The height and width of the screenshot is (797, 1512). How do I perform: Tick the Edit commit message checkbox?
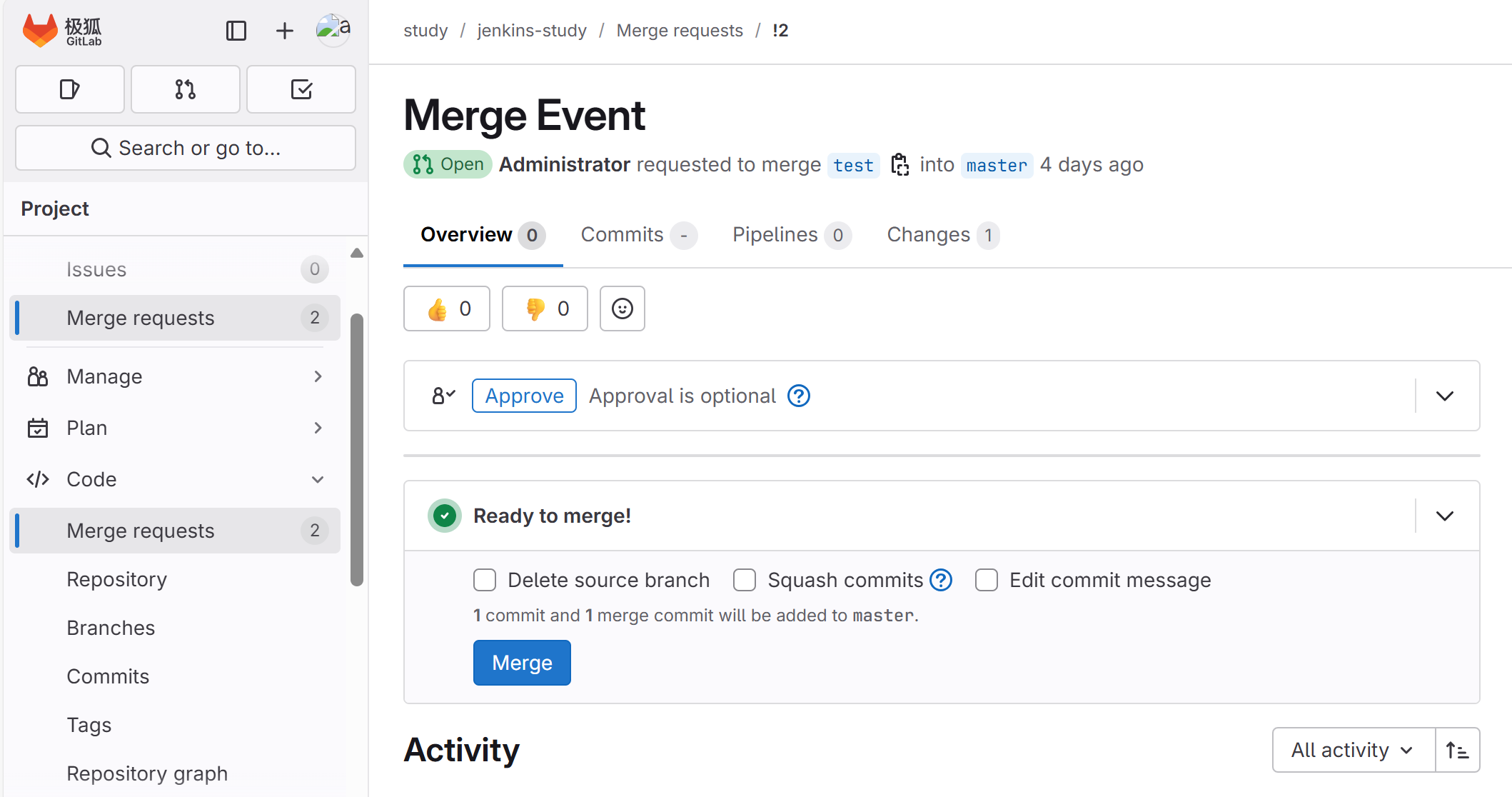[987, 580]
